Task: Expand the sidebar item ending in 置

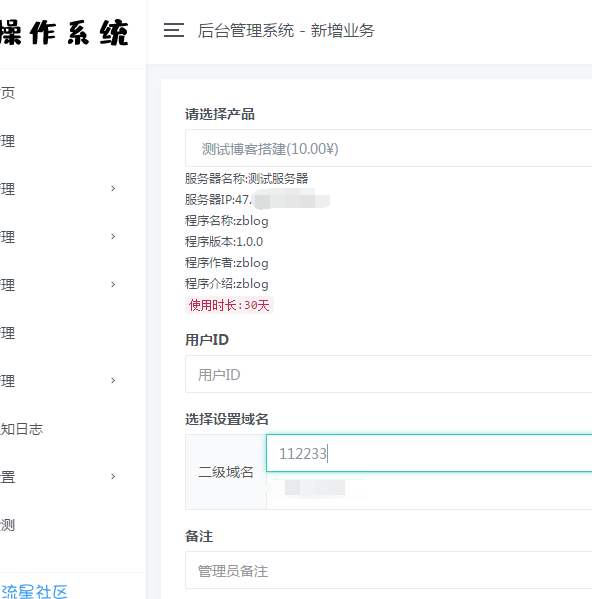Action: coord(57,477)
